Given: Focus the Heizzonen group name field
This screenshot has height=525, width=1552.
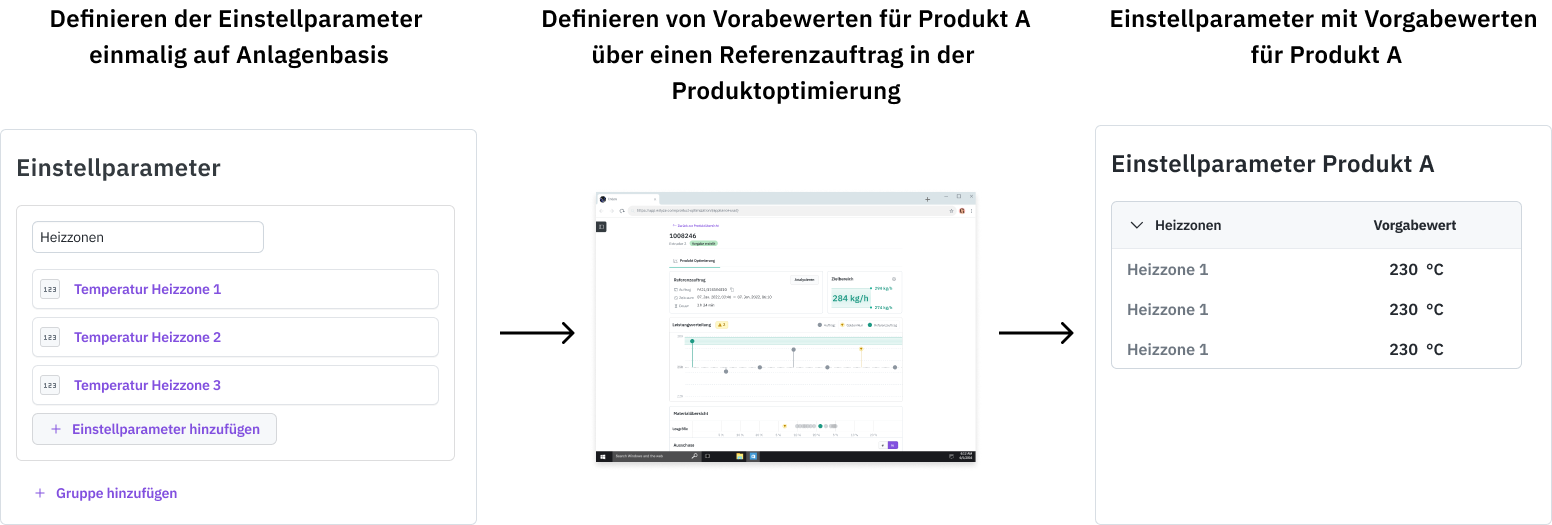Looking at the screenshot, I should tap(148, 237).
